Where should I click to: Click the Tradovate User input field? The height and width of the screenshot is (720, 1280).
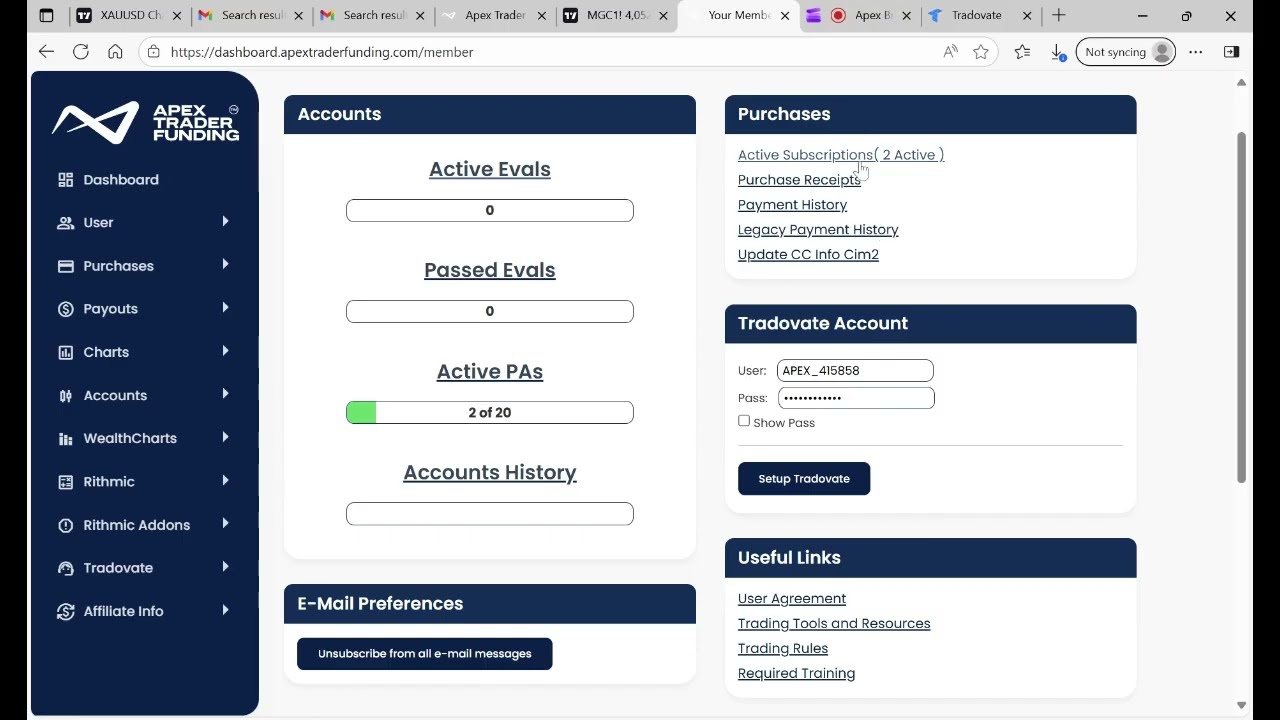(855, 371)
